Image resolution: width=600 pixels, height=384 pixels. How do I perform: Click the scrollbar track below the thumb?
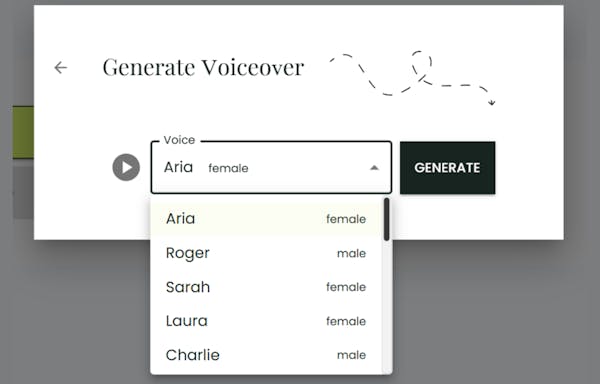tap(387, 306)
